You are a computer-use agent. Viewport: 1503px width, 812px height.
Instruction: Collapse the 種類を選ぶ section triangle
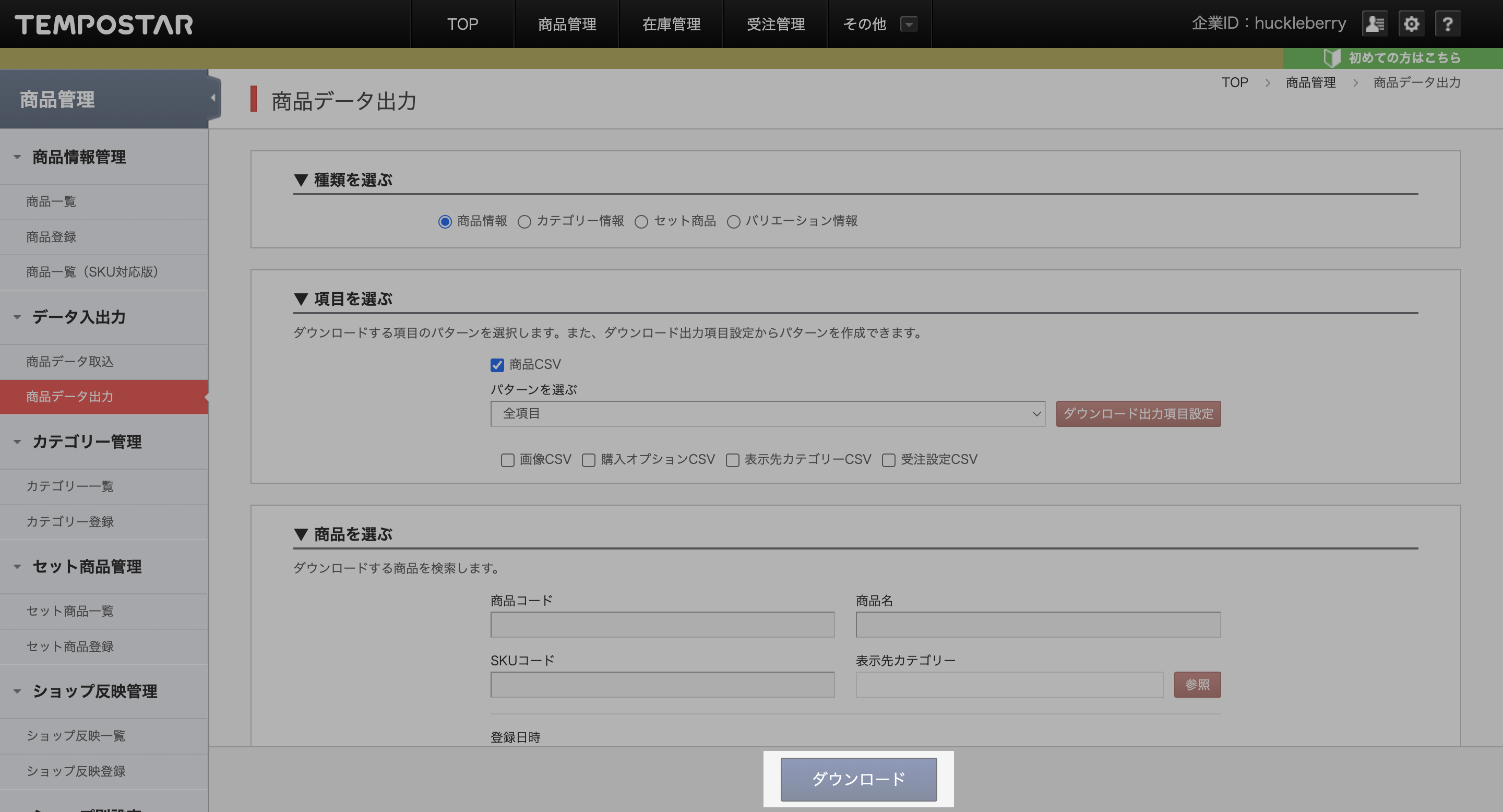301,180
